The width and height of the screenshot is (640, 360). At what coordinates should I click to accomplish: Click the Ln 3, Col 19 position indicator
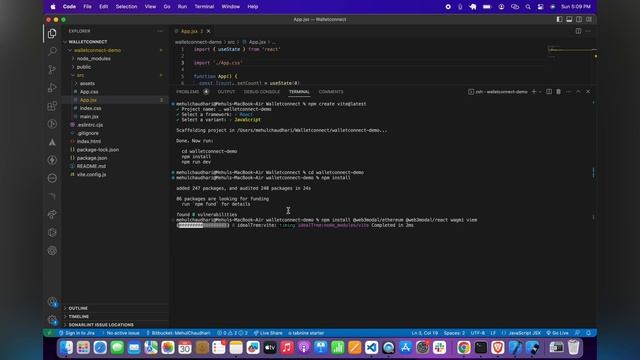(424, 333)
